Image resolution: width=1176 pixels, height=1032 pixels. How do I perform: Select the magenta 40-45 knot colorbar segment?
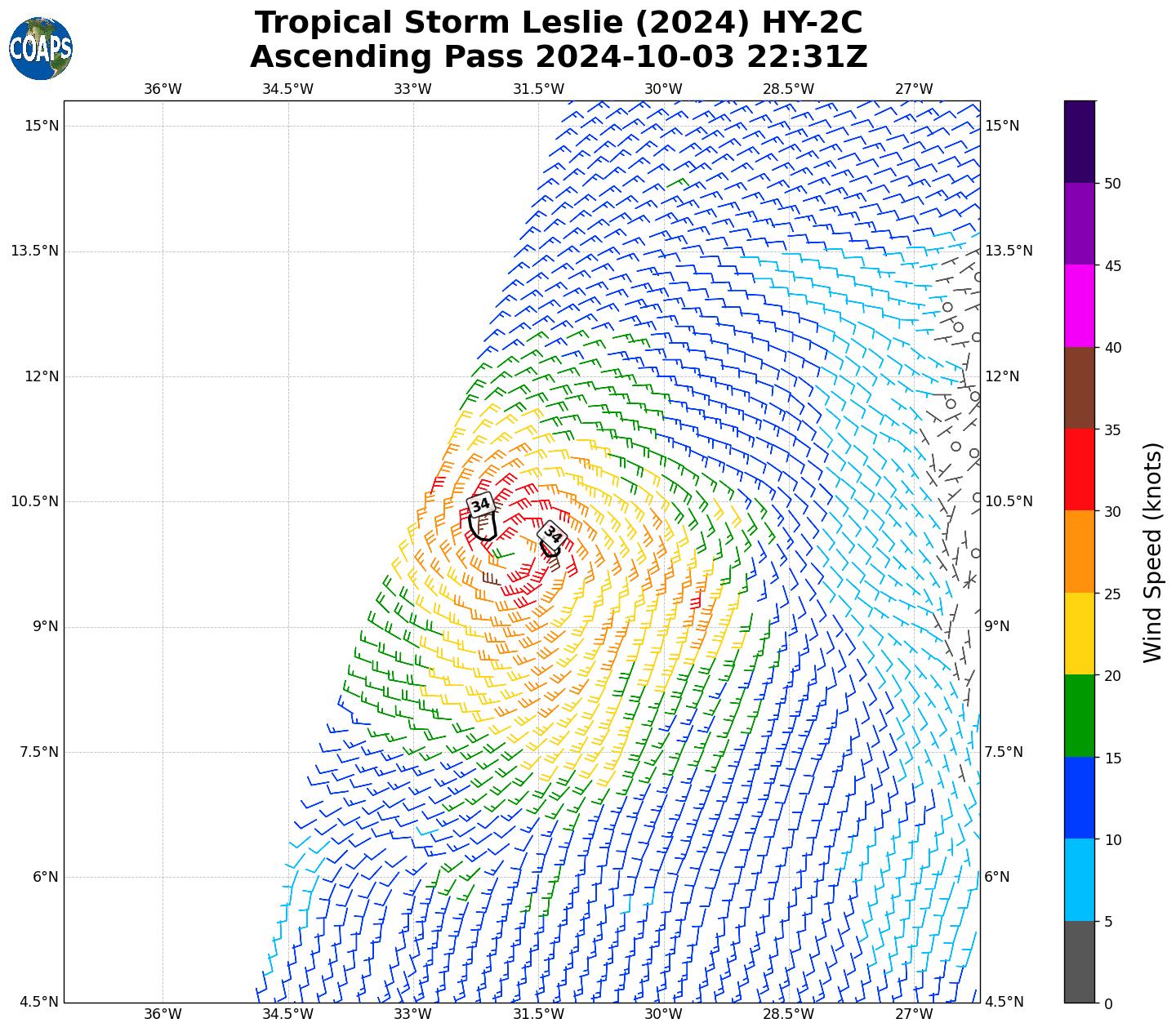(x=1080, y=305)
